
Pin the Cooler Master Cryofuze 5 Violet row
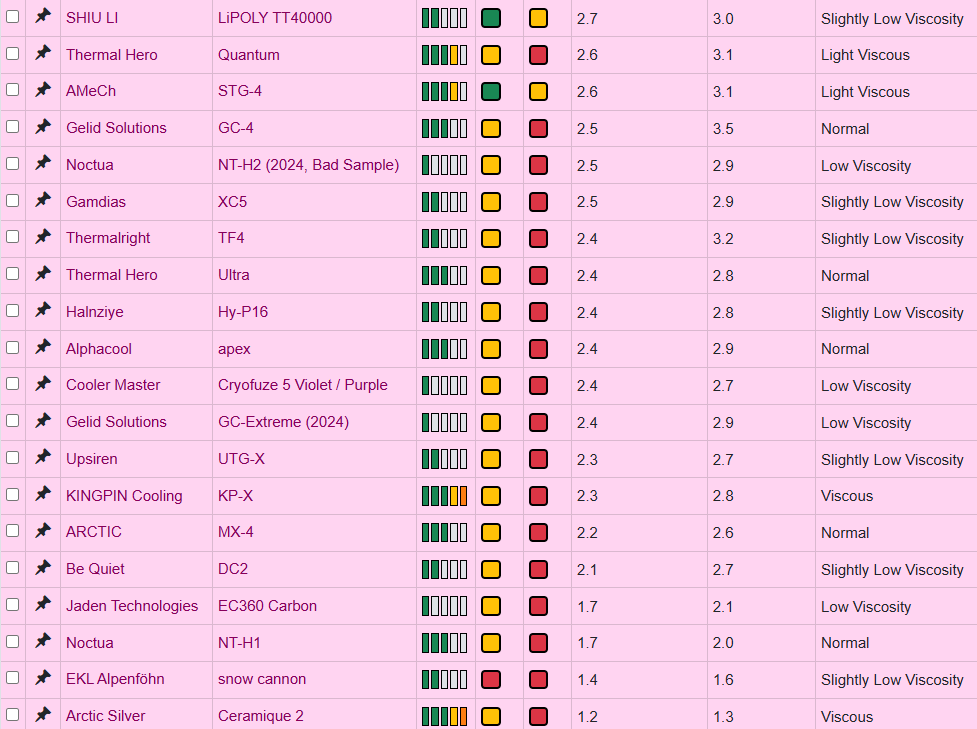(x=42, y=383)
